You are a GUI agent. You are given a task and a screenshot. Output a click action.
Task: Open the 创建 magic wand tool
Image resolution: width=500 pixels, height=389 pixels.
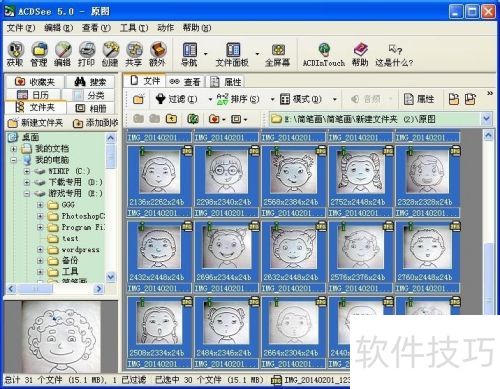[x=110, y=53]
